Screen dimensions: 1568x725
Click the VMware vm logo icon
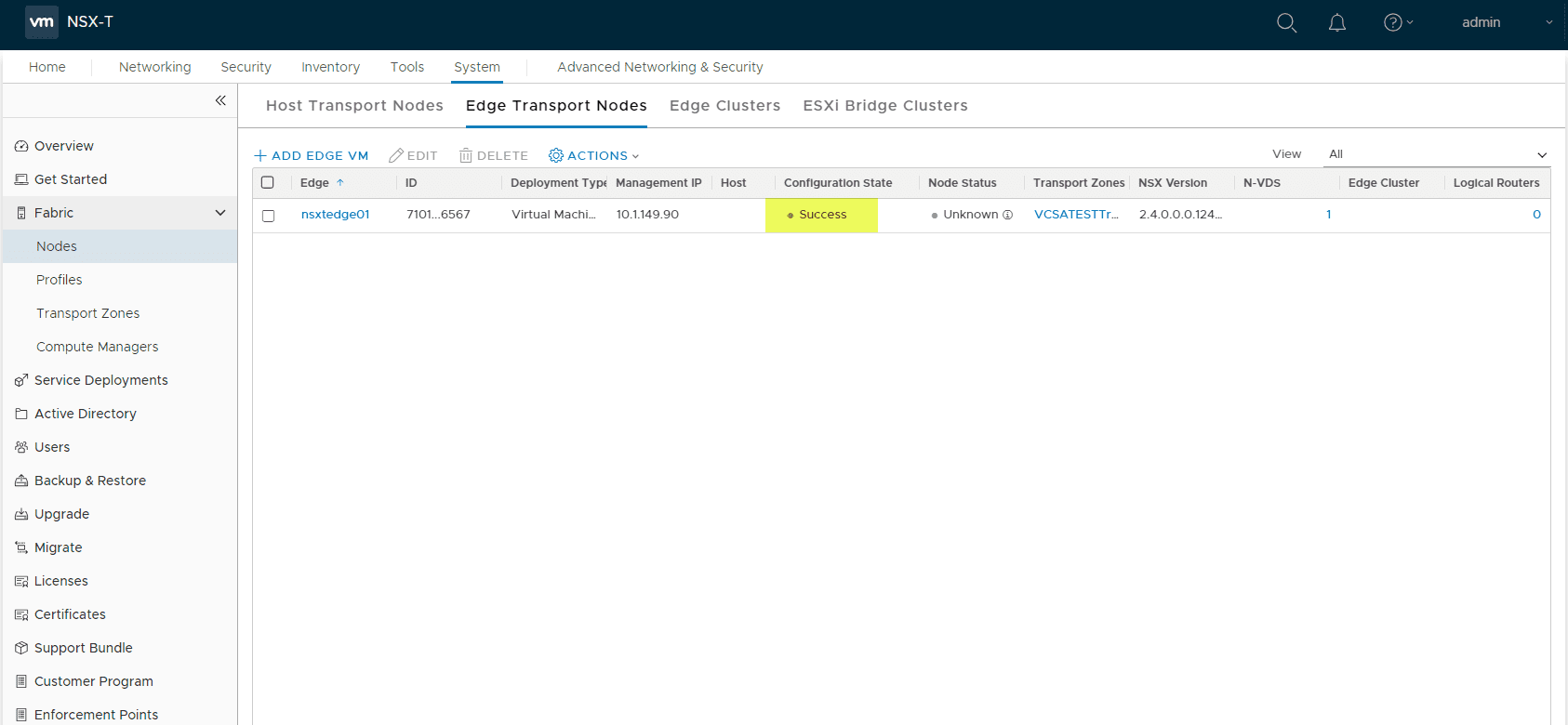click(x=42, y=21)
